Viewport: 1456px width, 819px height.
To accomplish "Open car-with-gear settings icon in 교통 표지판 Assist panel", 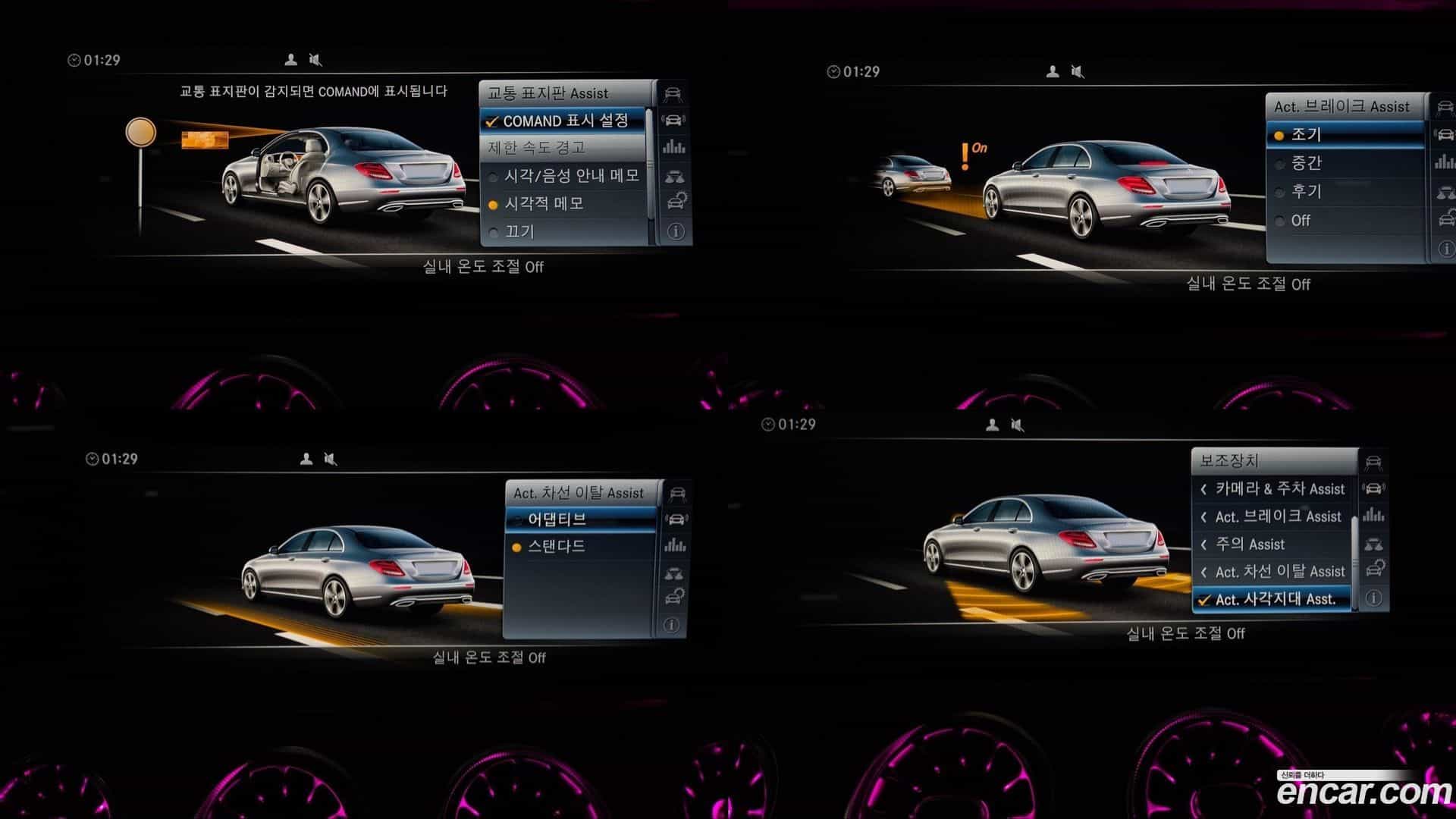I will coord(676,202).
